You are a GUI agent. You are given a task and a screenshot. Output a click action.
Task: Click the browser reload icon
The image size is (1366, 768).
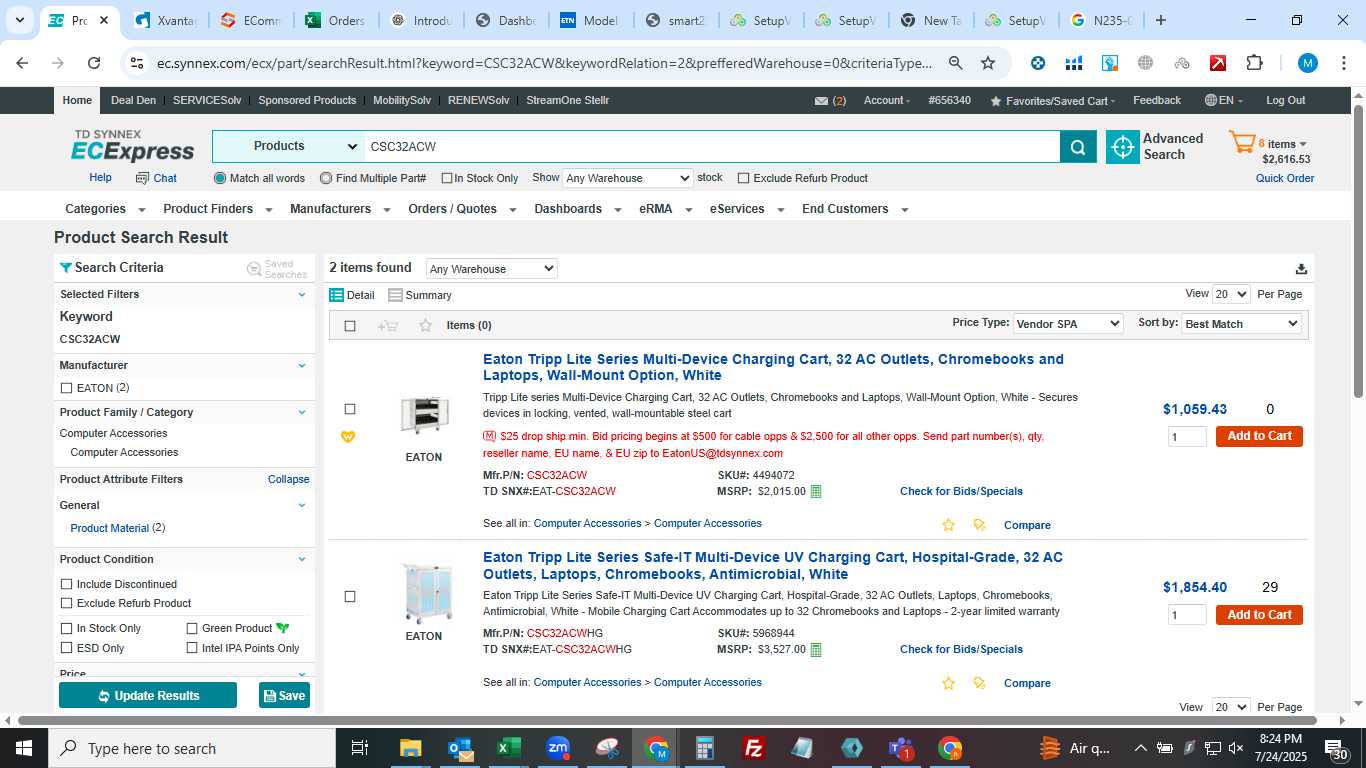[x=94, y=63]
